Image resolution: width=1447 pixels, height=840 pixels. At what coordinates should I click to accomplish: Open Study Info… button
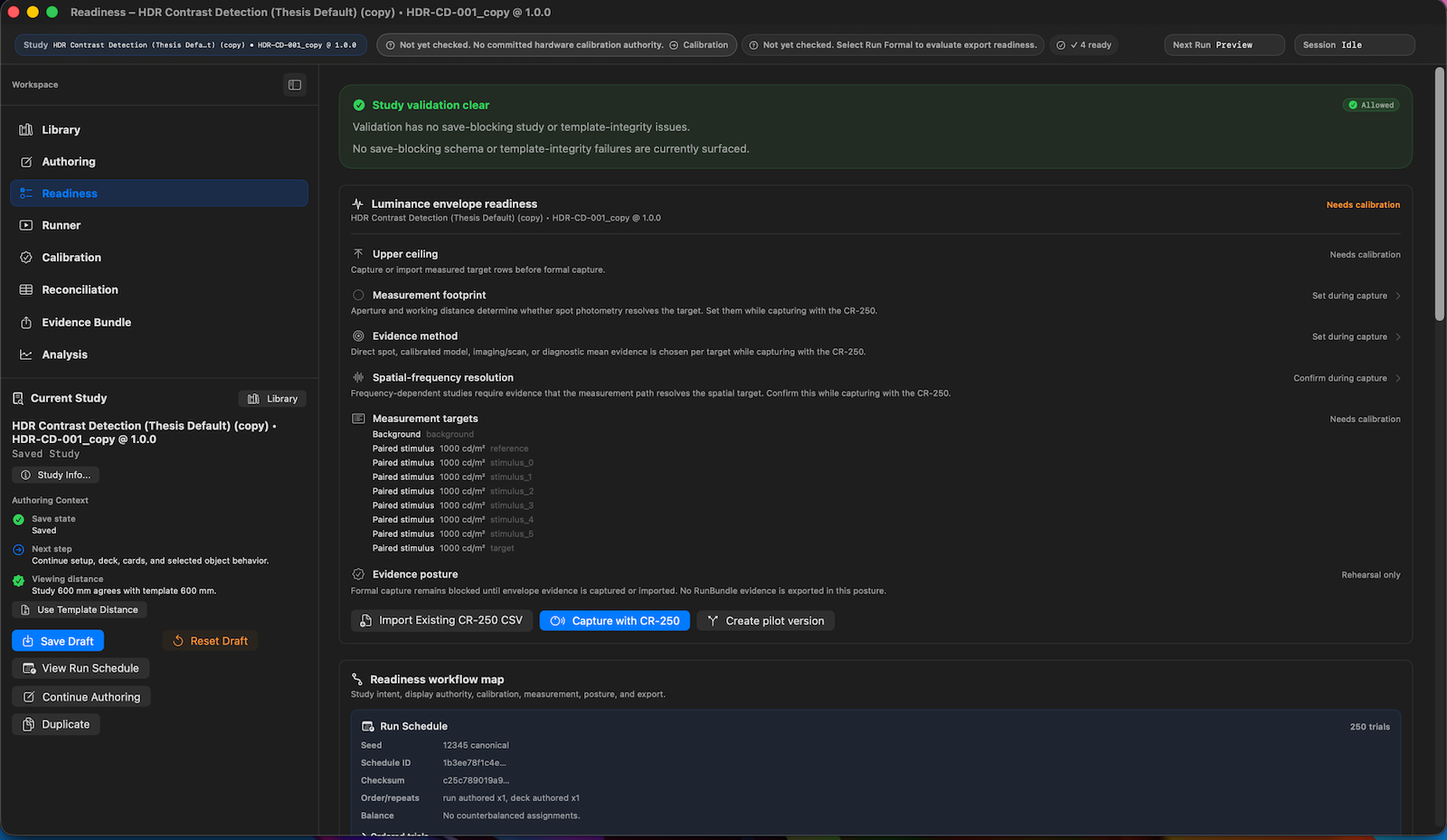[56, 475]
